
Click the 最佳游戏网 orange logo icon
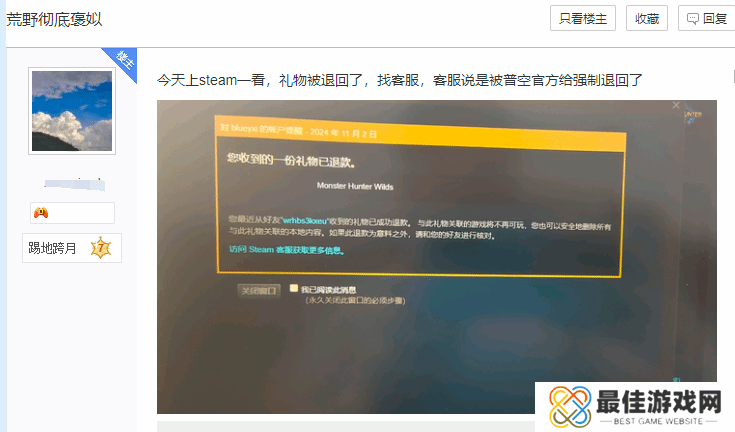coord(567,407)
